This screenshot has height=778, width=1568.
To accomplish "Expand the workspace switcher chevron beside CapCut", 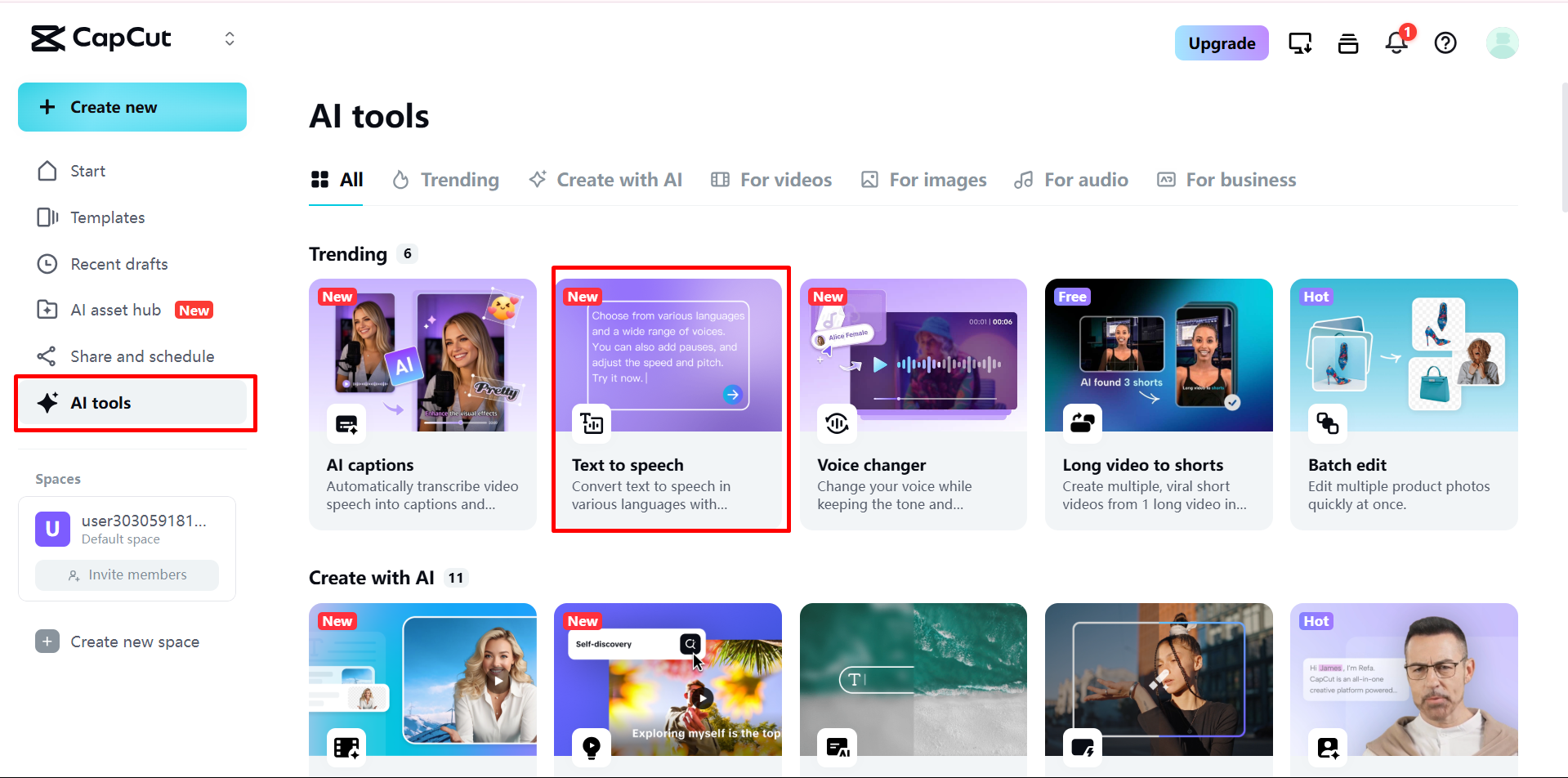I will tap(230, 38).
